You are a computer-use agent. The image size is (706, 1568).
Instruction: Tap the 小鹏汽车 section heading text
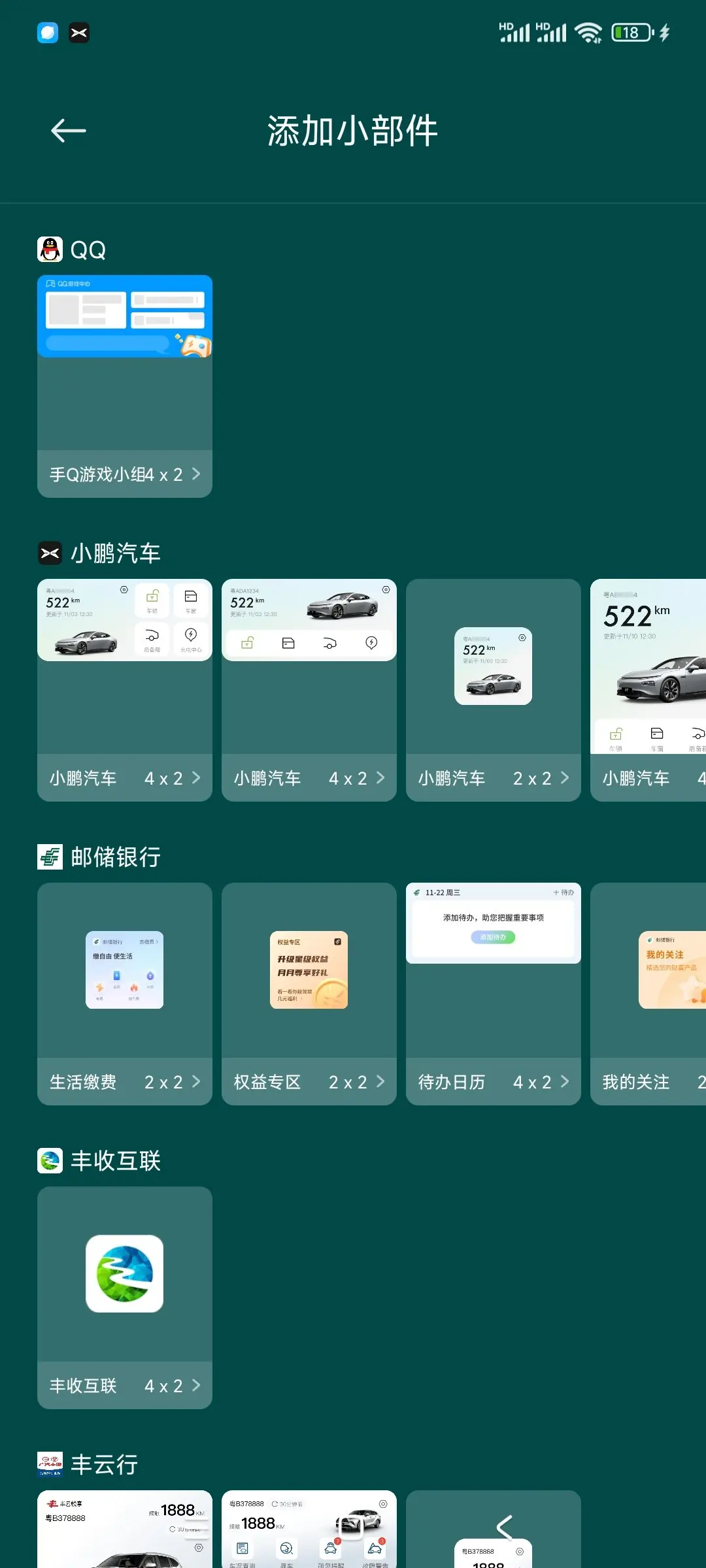(x=116, y=553)
